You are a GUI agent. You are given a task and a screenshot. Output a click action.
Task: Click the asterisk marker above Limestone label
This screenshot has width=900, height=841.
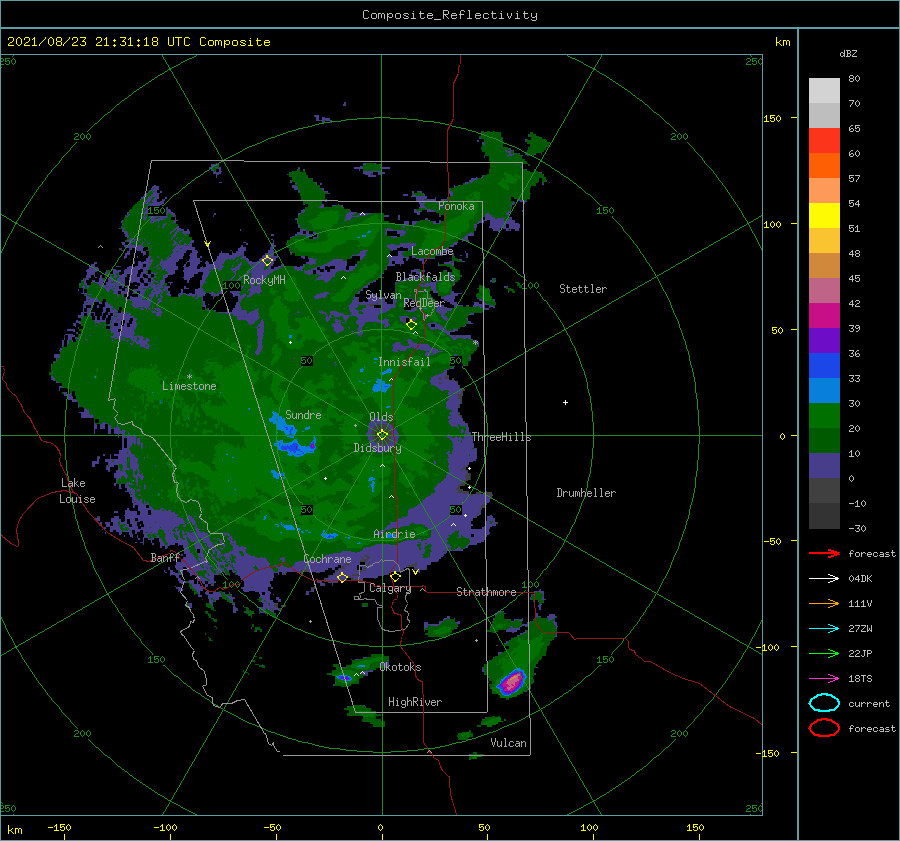[x=189, y=377]
